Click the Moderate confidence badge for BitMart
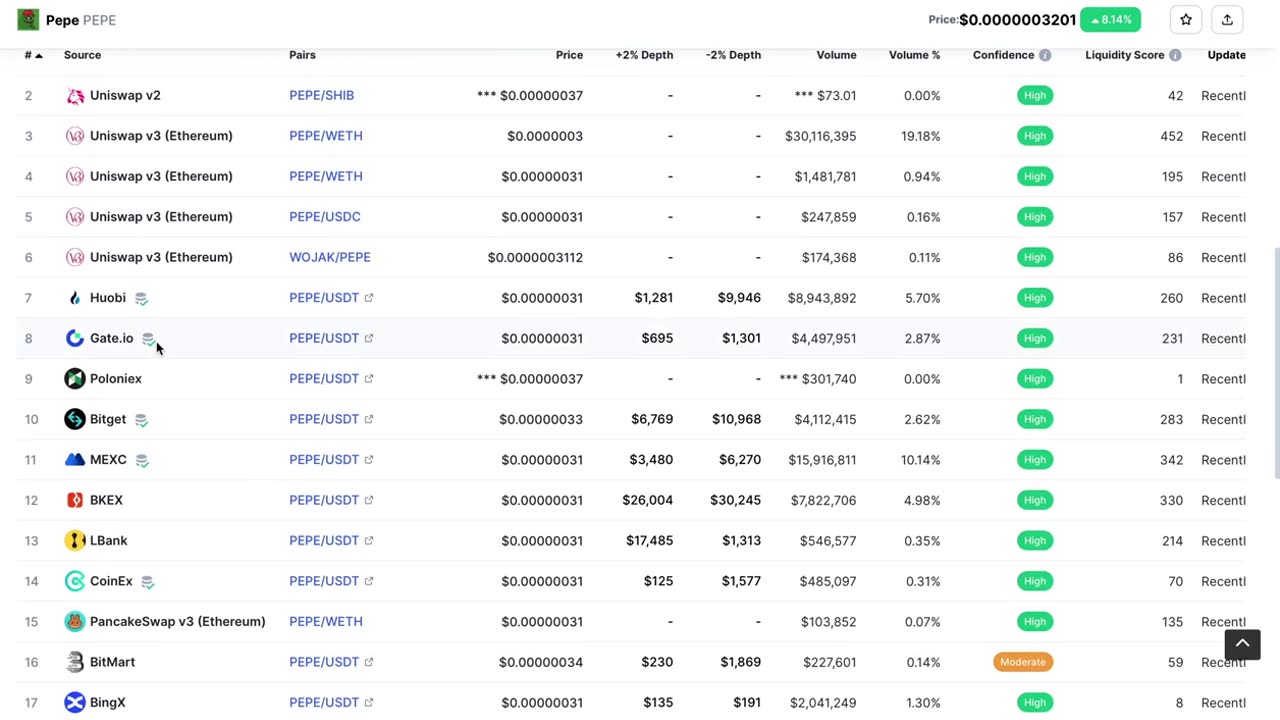Screen dimensions: 1280x720 [1022, 662]
